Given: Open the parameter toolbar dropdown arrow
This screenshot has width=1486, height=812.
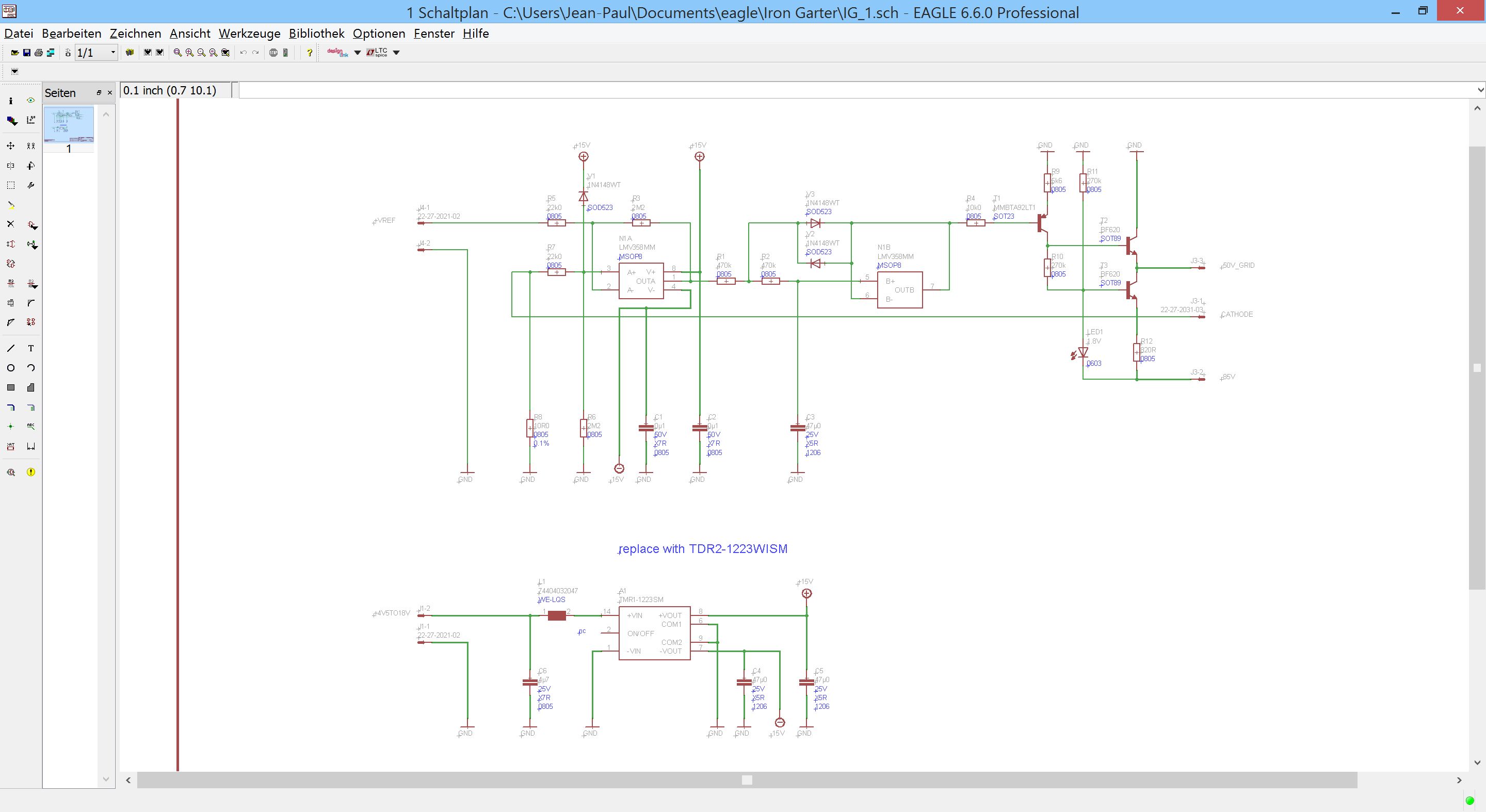Looking at the screenshot, I should click(x=14, y=72).
